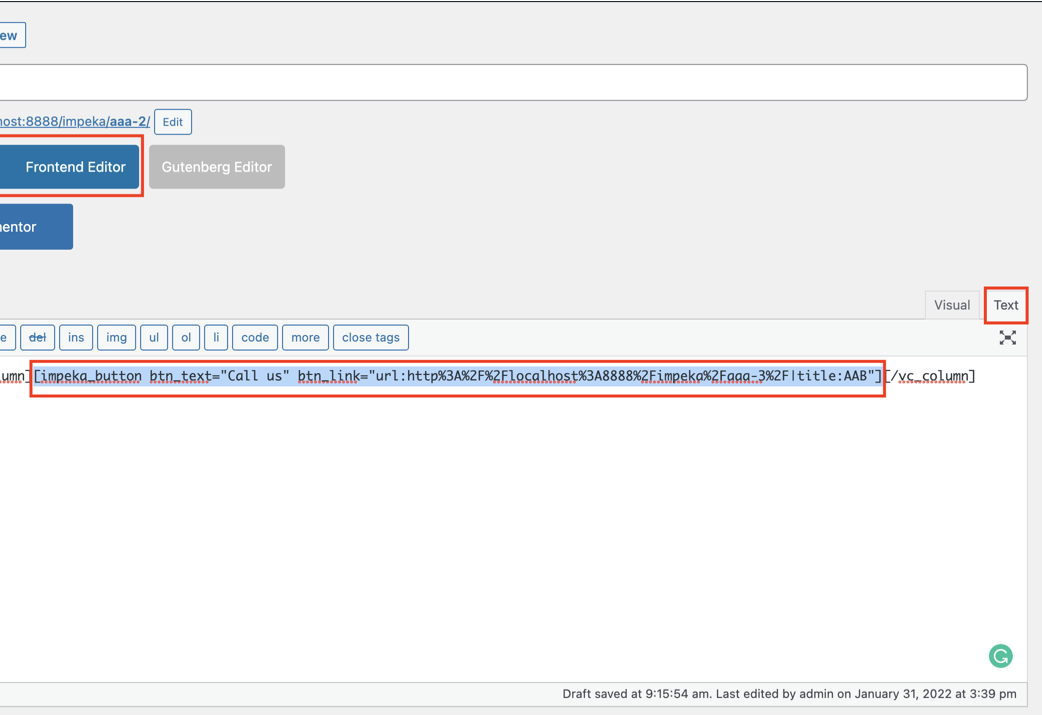This screenshot has width=1042, height=715.
Task: Click the impeka_button shortcode text
Action: coord(458,376)
